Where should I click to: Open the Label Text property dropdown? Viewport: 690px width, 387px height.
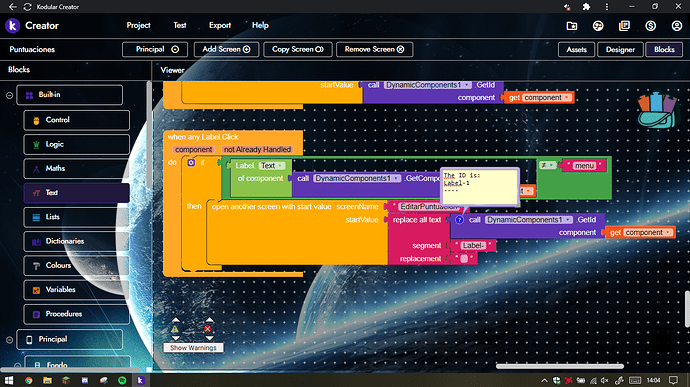[x=272, y=166]
